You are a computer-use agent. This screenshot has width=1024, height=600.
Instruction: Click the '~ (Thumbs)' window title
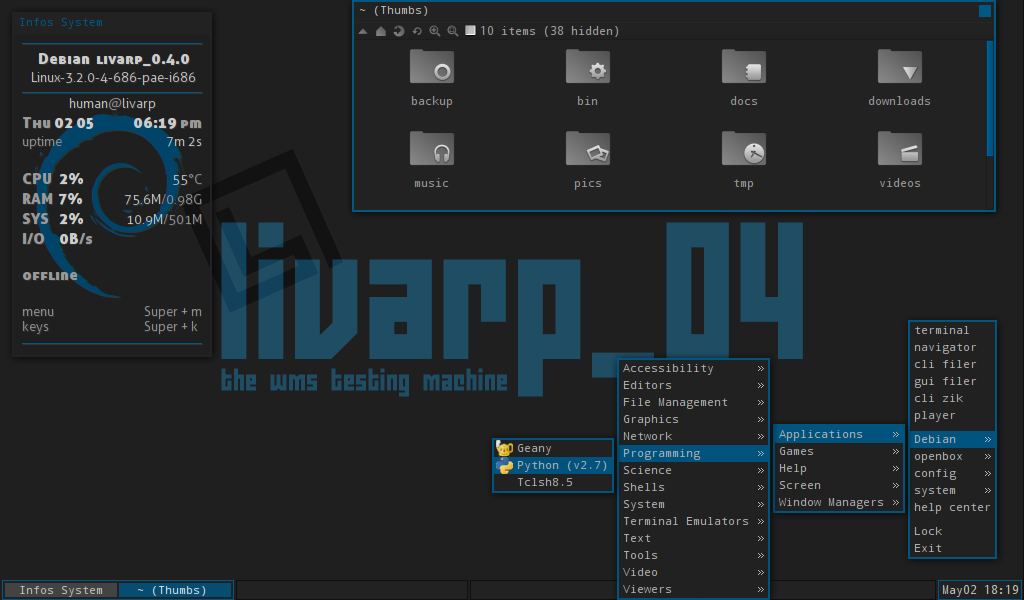click(394, 10)
